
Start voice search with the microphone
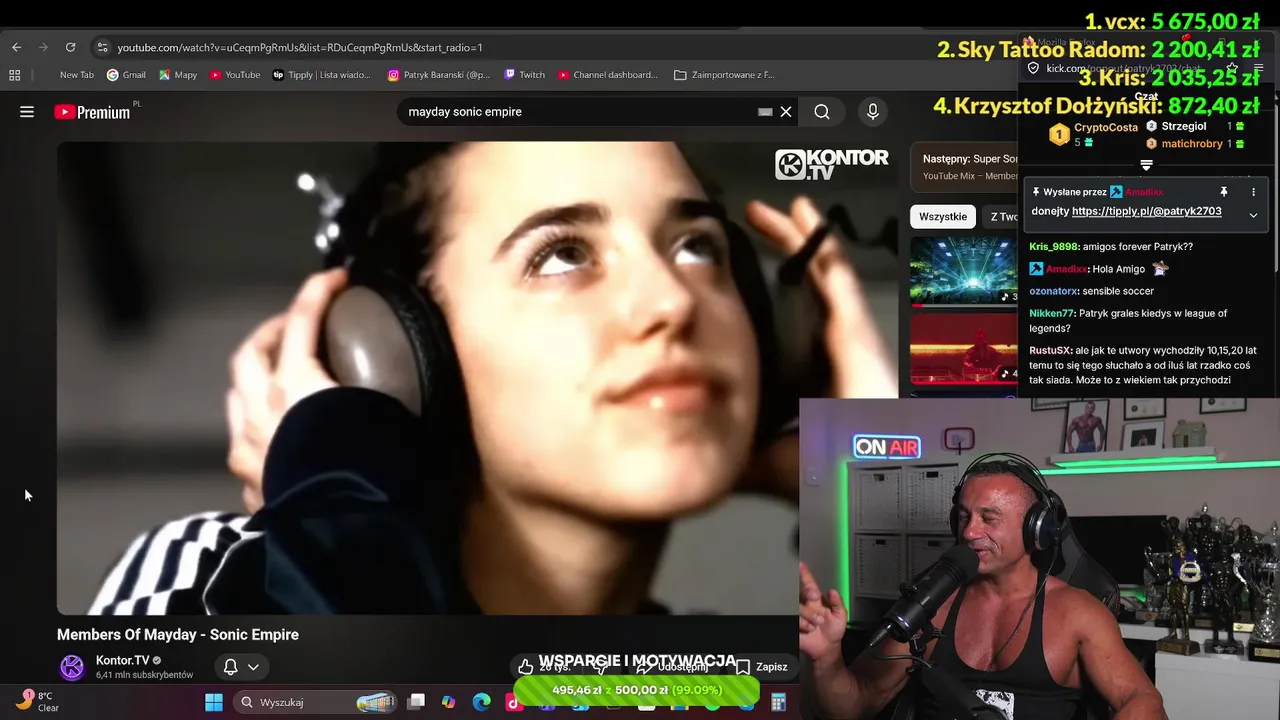873,112
